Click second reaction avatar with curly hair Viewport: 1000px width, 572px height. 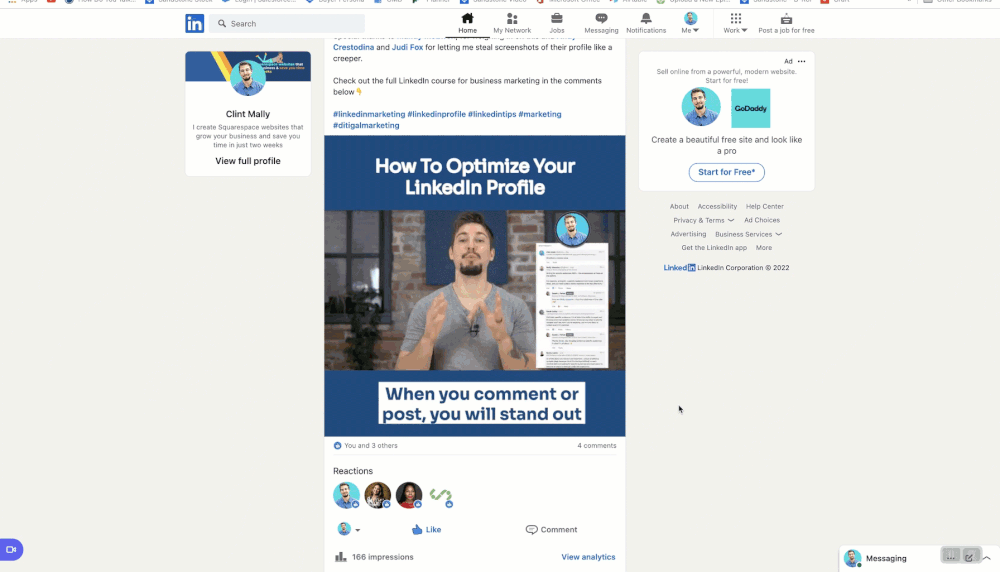(378, 495)
